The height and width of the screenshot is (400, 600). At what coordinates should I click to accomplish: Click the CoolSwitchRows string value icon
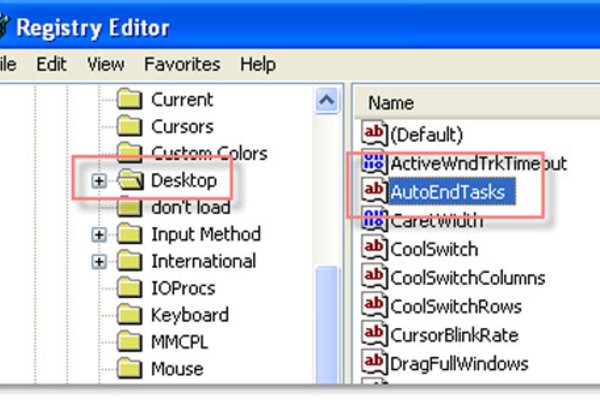tap(374, 306)
